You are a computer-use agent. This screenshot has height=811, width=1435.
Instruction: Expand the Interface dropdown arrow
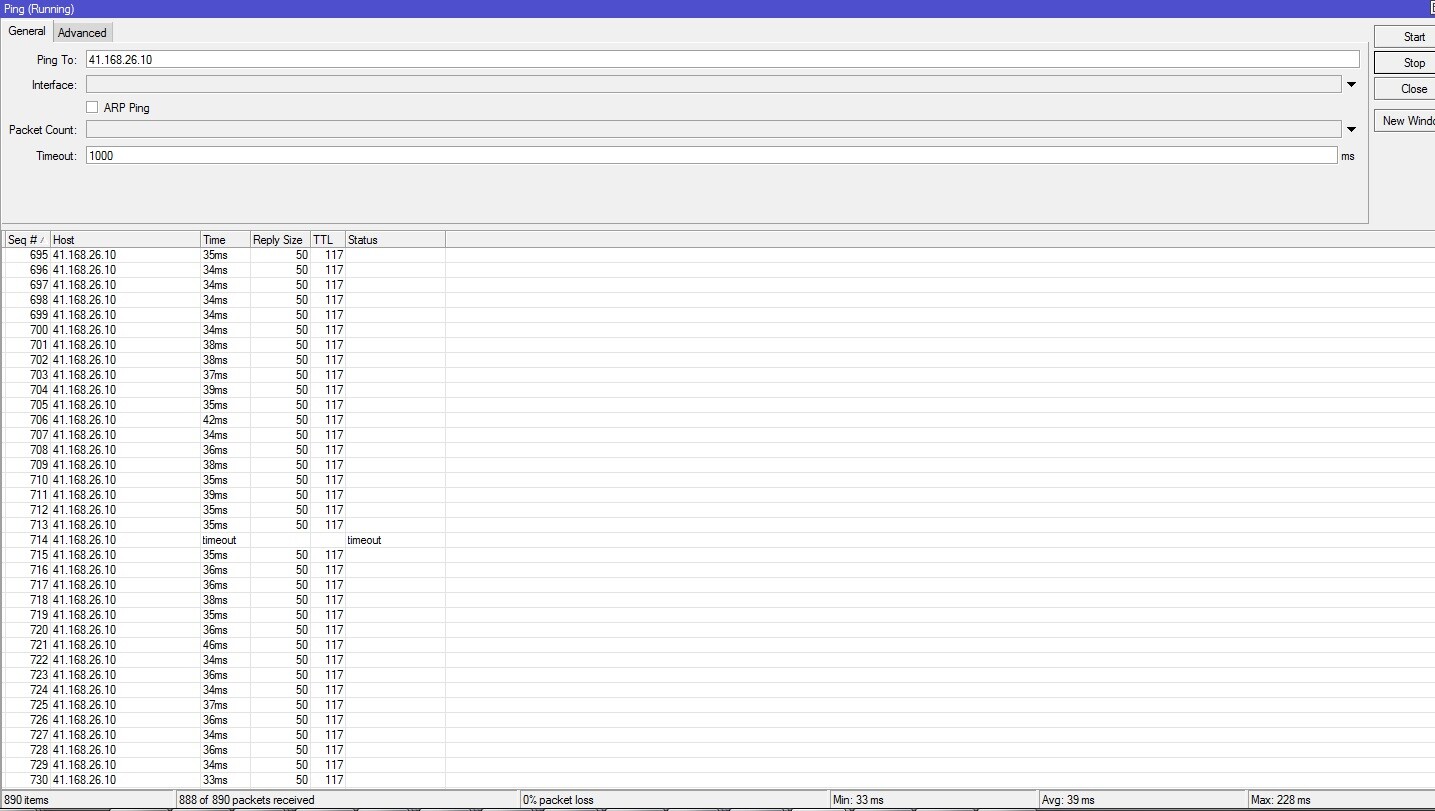[1351, 85]
